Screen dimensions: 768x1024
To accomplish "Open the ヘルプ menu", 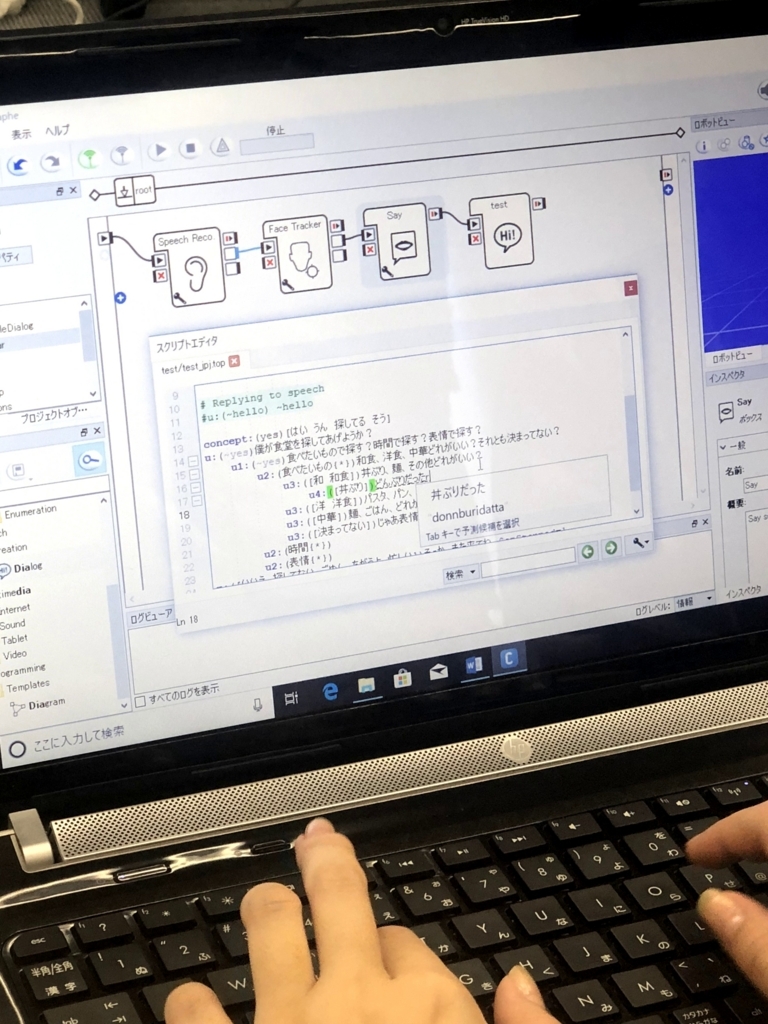I will pos(57,131).
